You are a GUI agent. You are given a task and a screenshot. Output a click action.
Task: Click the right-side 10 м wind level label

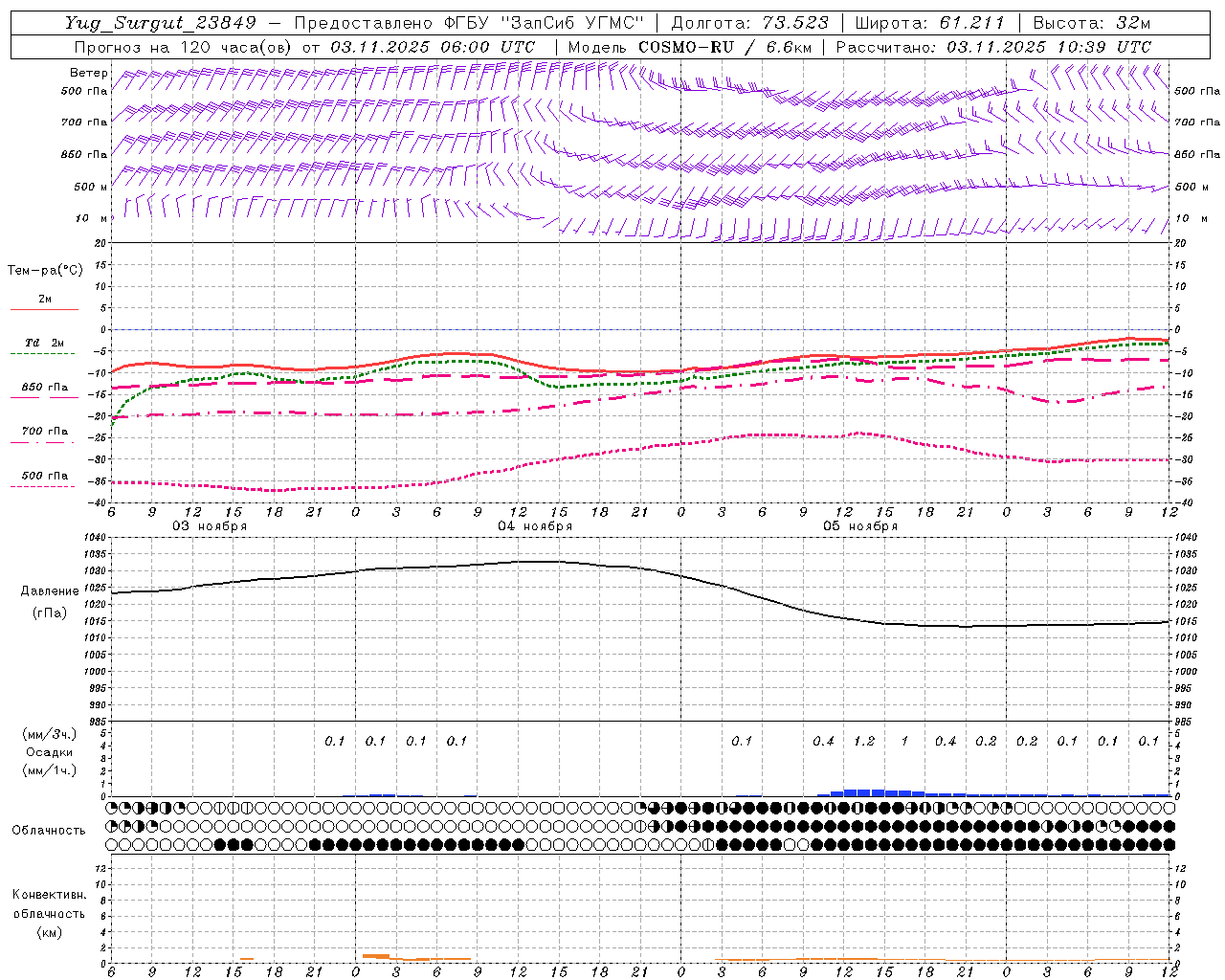1191,218
